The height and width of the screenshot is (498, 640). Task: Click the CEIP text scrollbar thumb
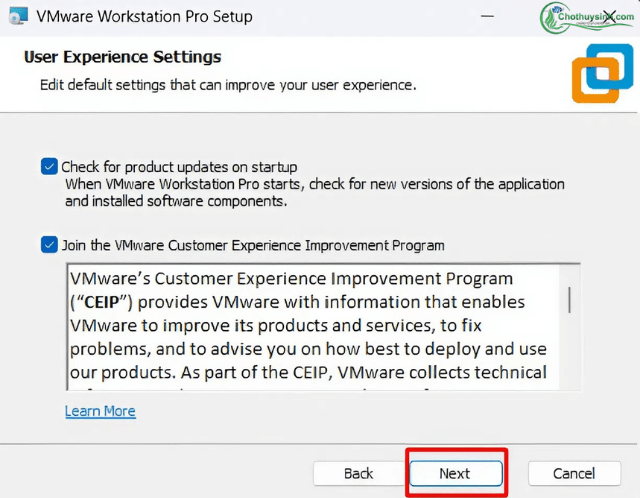pos(569,300)
